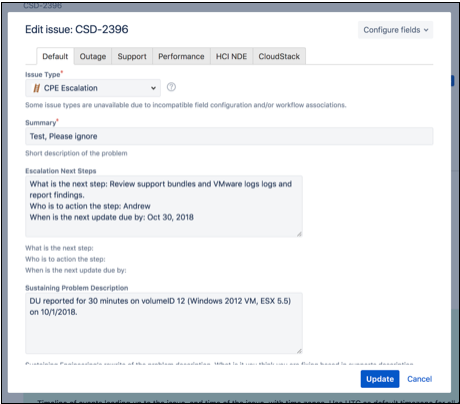Image resolution: width=460 pixels, height=404 pixels.
Task: Select the Default tab
Action: (55, 56)
